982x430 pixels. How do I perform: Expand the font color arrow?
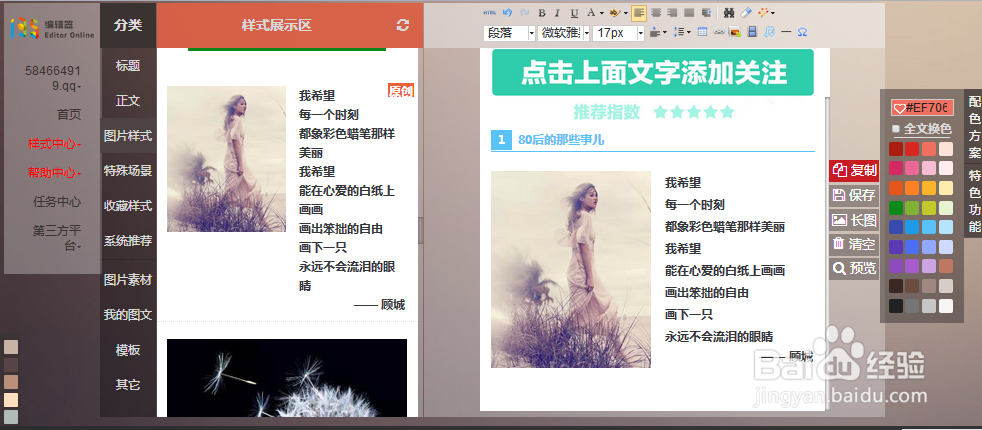pyautogui.click(x=602, y=13)
